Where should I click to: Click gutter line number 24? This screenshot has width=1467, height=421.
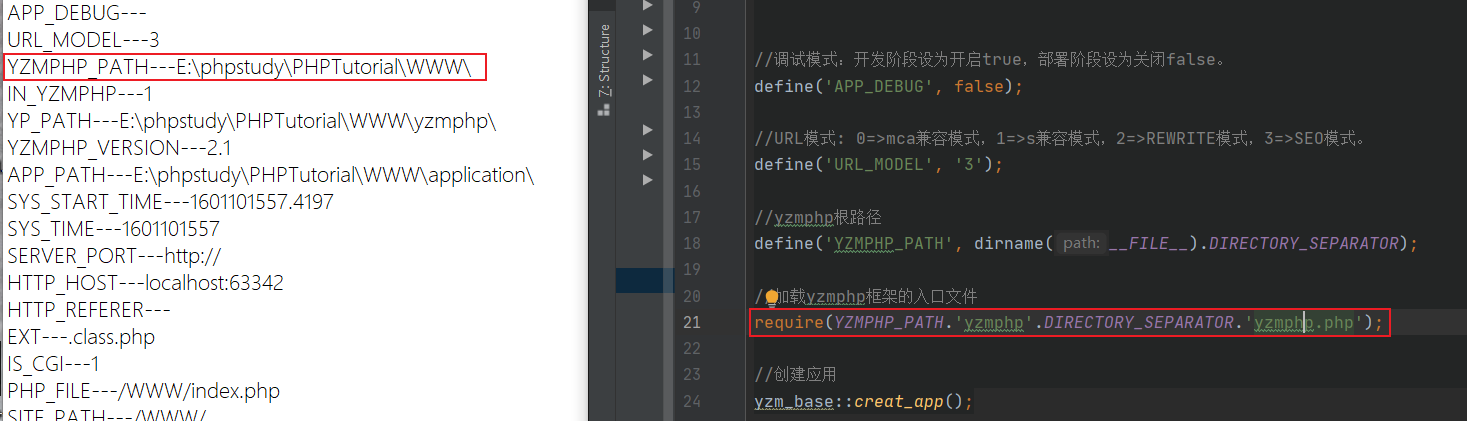[x=691, y=402]
